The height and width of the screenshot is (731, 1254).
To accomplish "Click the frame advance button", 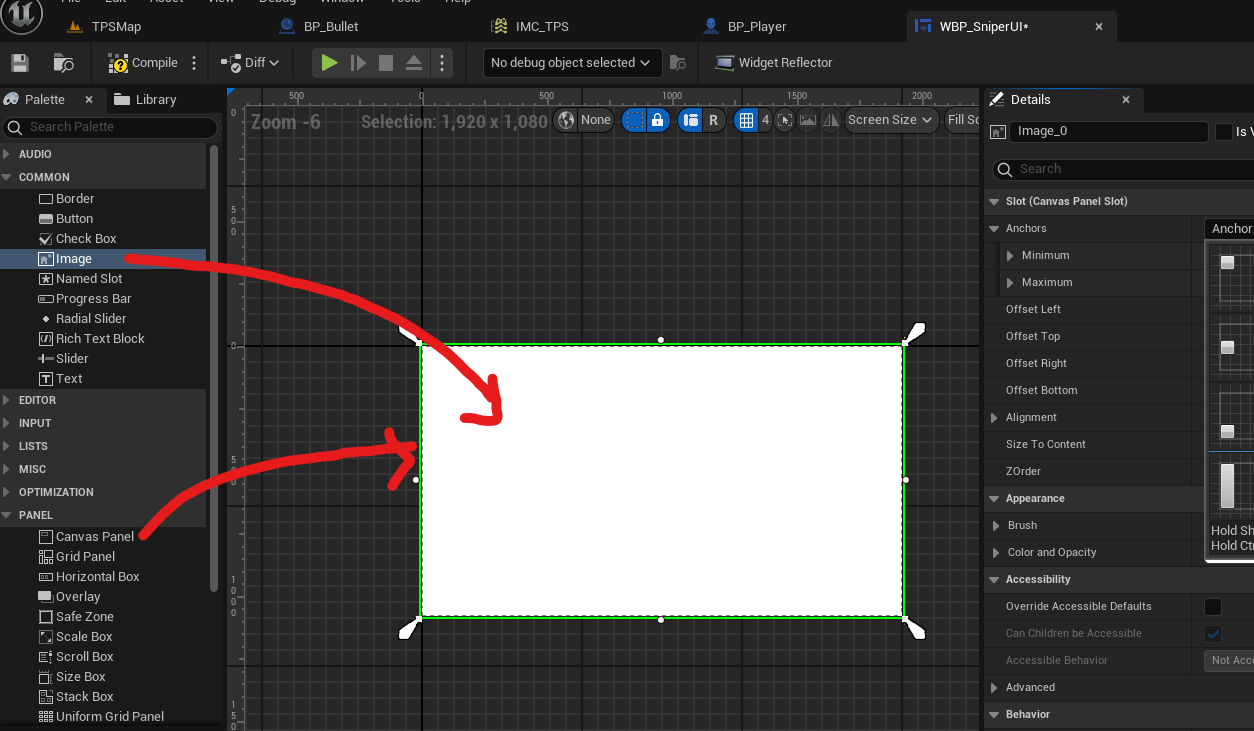I will 358,63.
